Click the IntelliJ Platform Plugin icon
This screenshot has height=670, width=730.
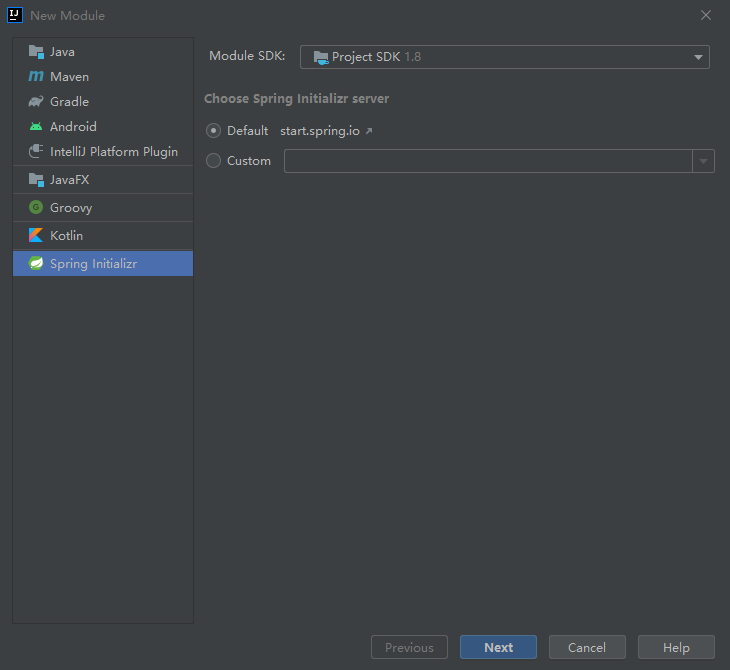(x=36, y=151)
